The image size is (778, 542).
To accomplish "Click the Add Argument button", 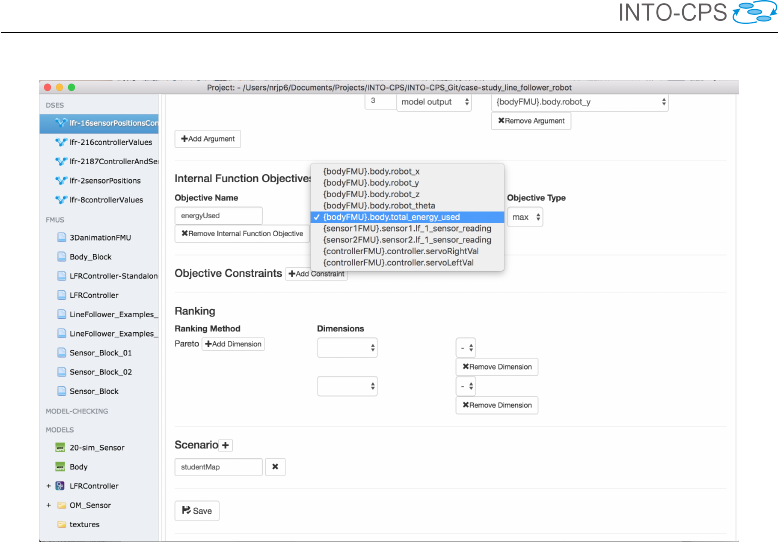I will 207,139.
